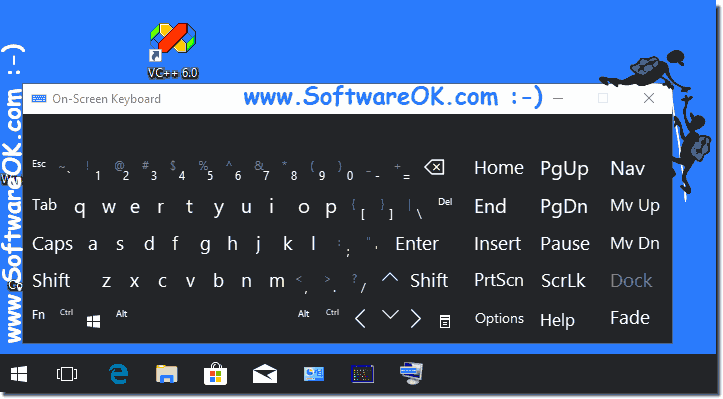Click the End key

[x=490, y=206]
